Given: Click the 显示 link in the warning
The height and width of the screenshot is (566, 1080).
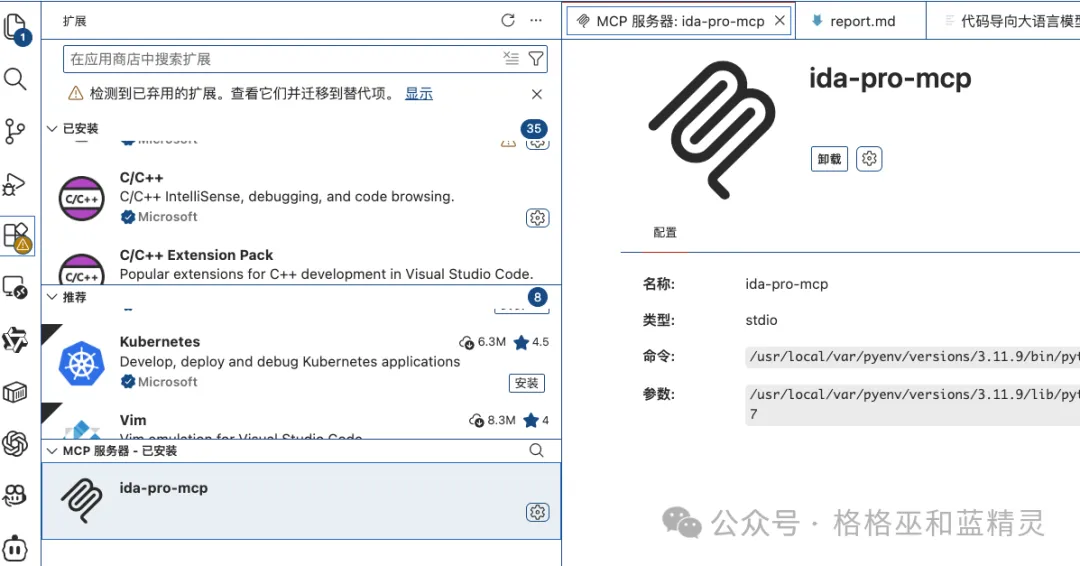Looking at the screenshot, I should tap(419, 93).
